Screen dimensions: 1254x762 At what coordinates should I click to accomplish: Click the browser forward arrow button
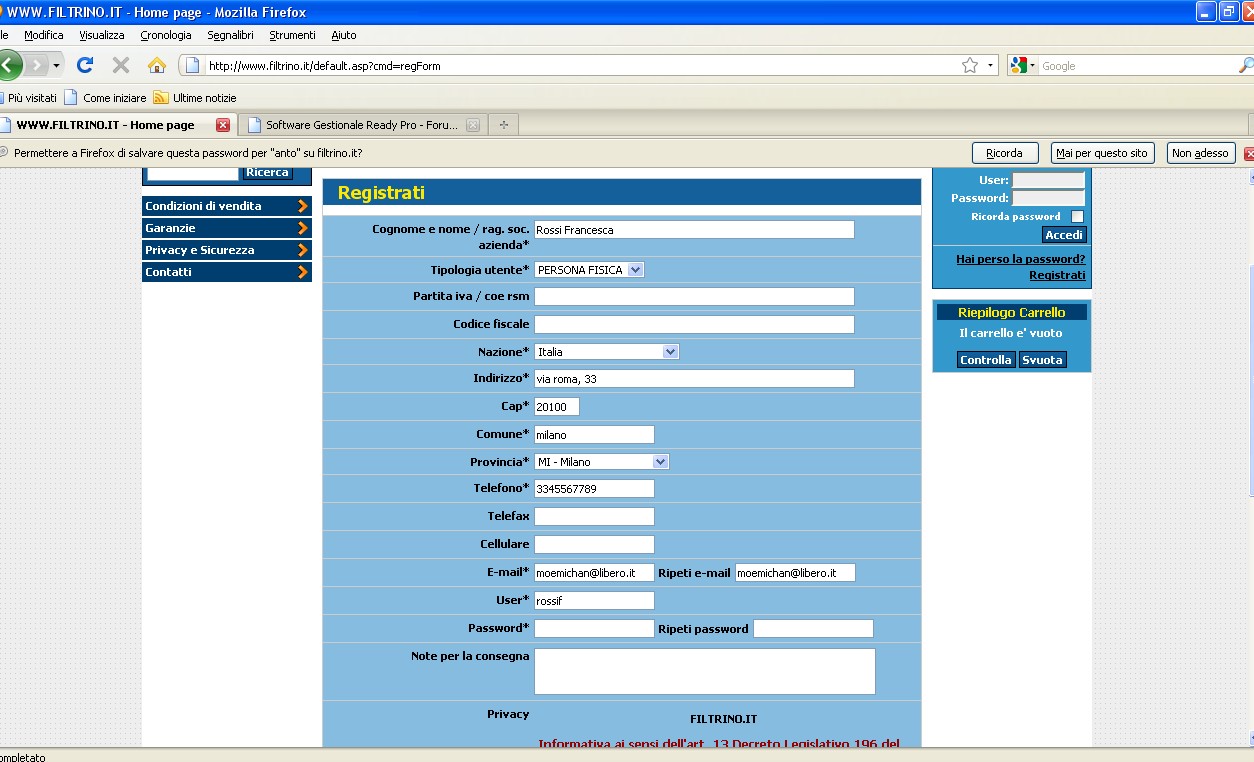[x=37, y=65]
